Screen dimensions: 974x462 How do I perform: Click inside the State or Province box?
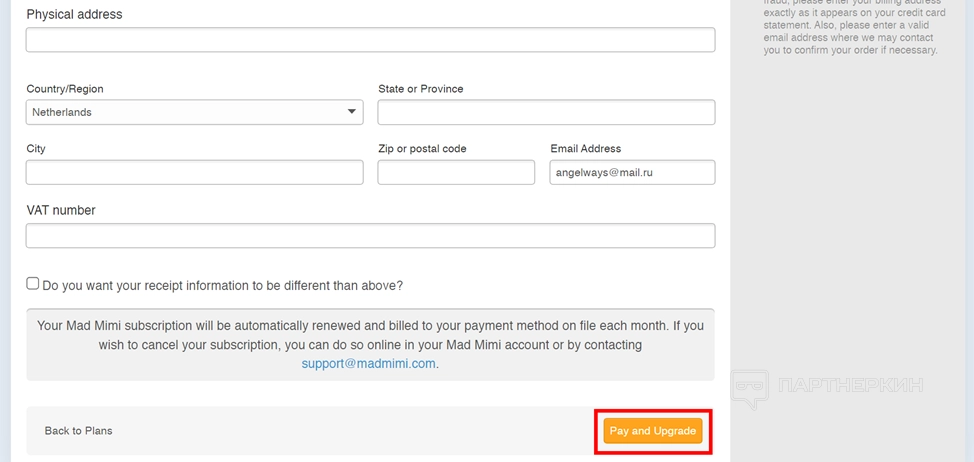tap(546, 112)
